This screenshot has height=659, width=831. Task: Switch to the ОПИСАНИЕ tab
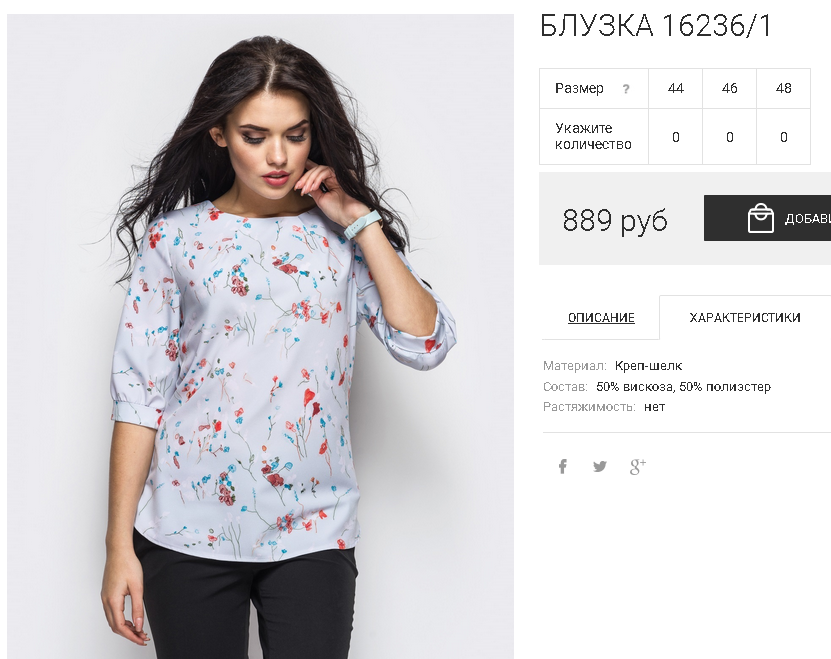pos(601,318)
